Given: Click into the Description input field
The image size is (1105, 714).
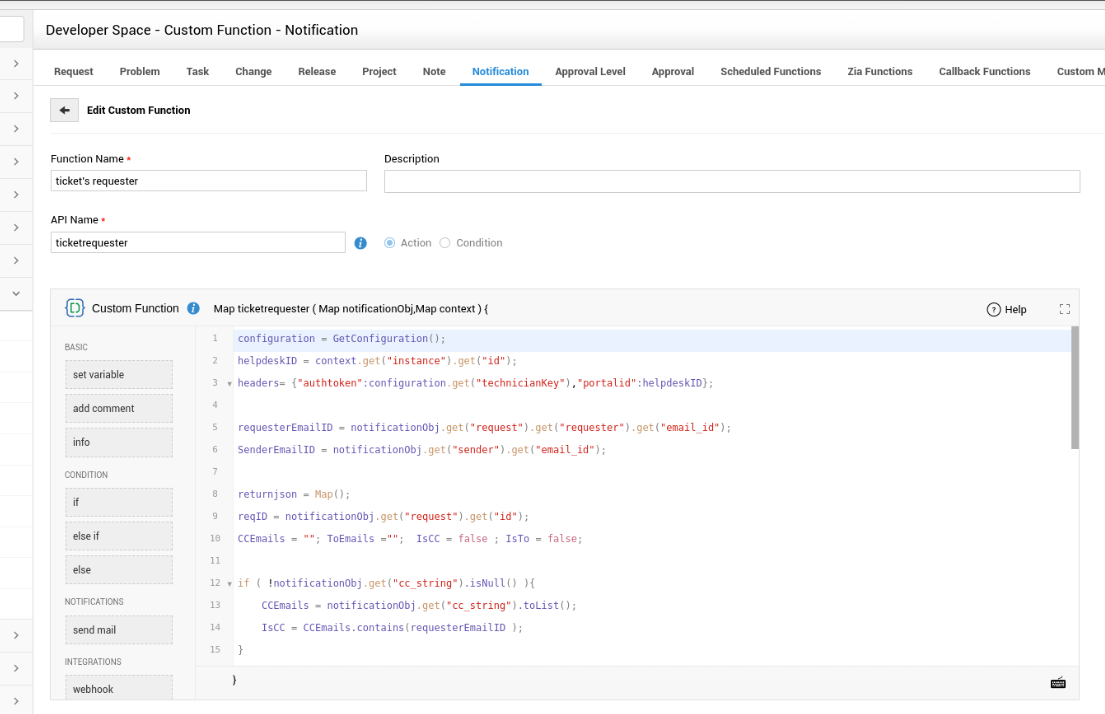Looking at the screenshot, I should [731, 181].
